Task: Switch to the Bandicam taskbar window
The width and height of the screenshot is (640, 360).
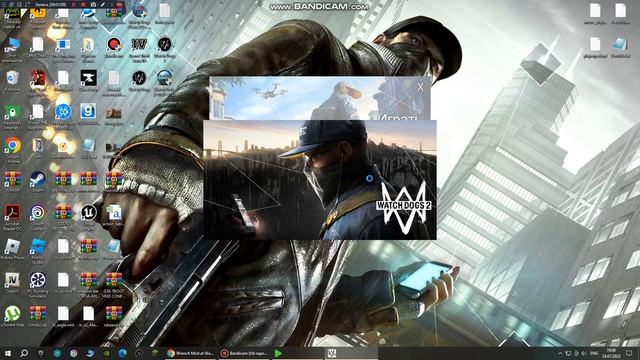Action: coord(244,353)
